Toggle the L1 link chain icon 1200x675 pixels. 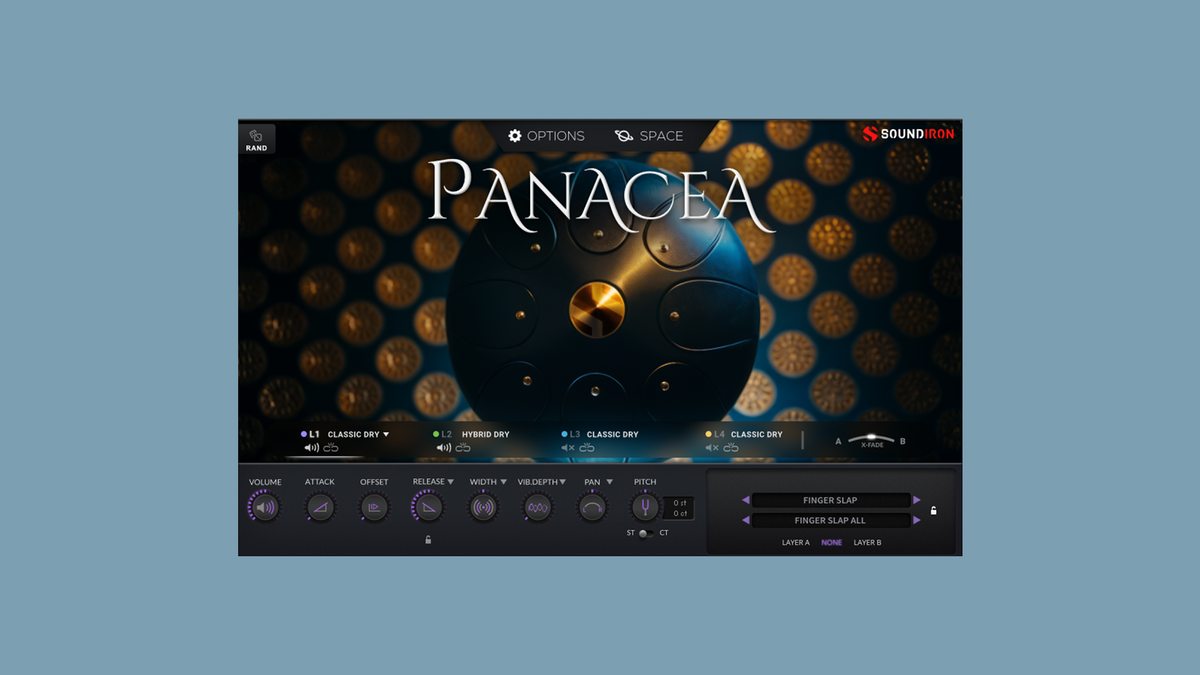click(x=331, y=448)
